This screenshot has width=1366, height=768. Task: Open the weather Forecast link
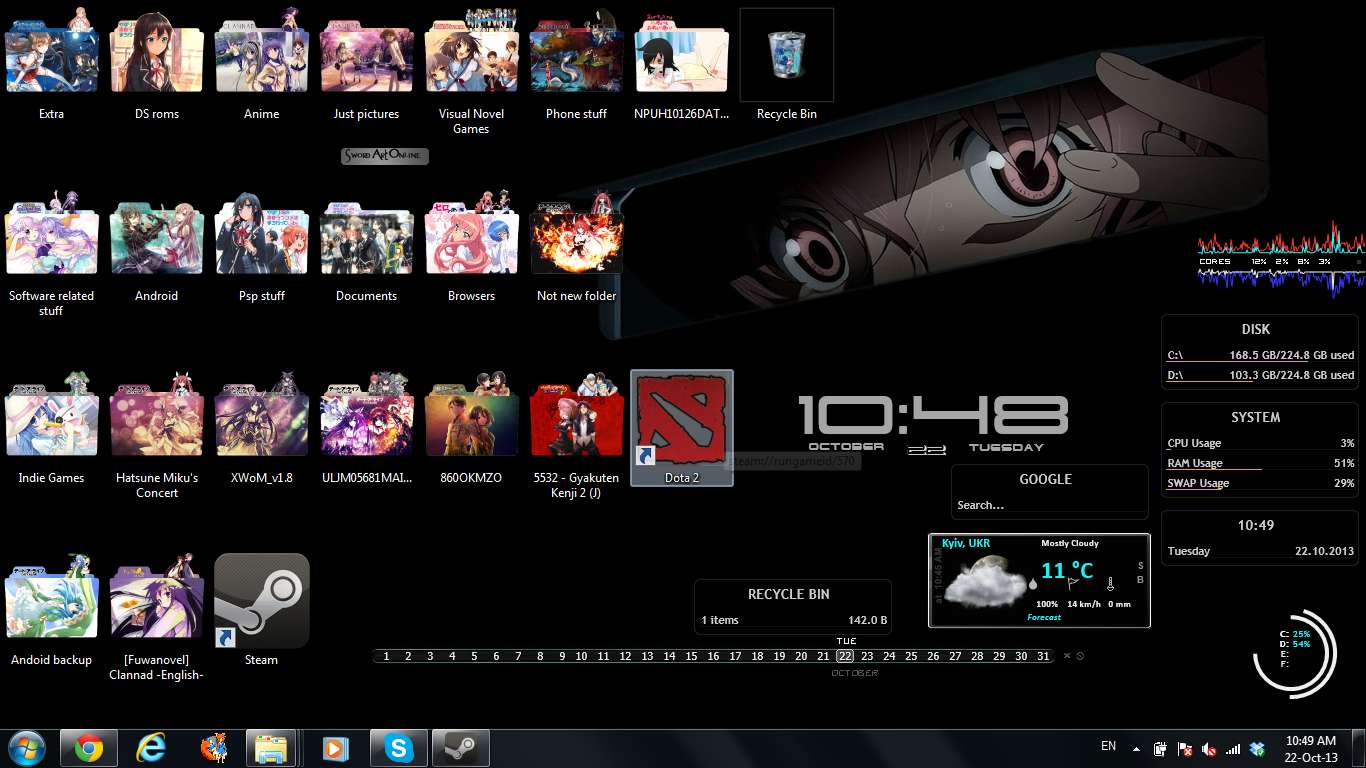point(1044,617)
